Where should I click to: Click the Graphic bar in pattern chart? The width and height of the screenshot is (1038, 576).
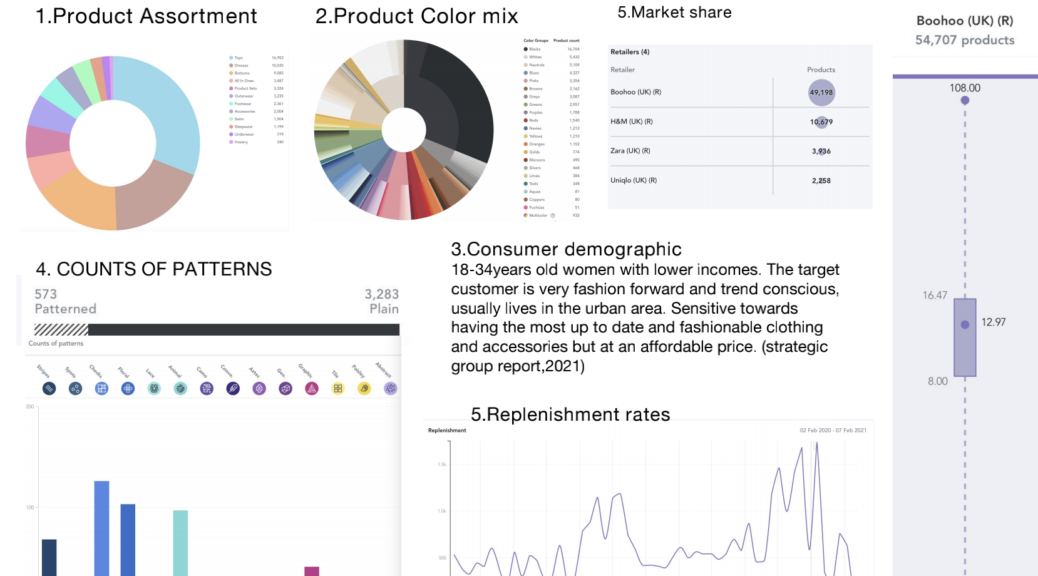point(311,571)
